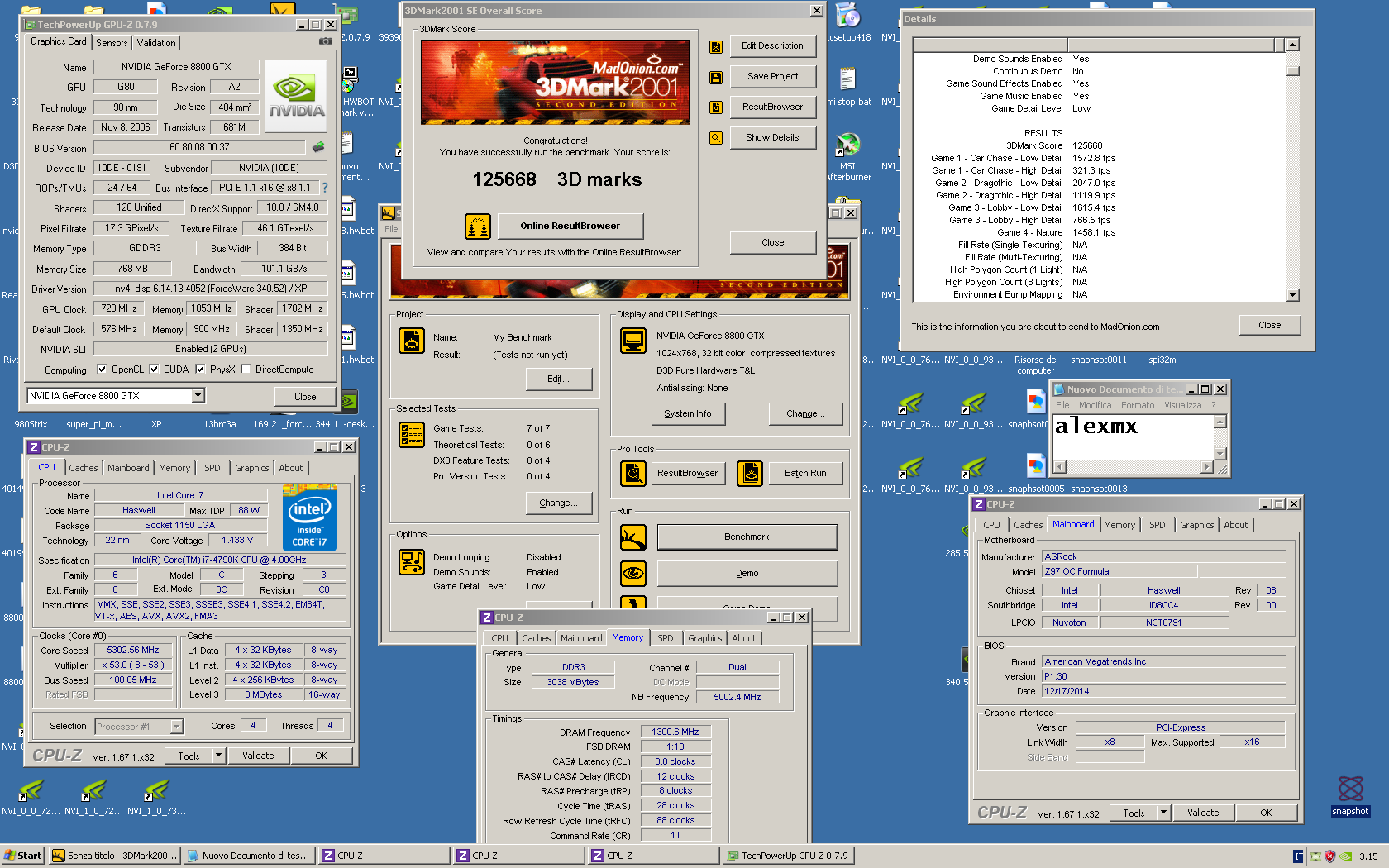The image size is (1389, 868).
Task: Open the Tools dropdown arrow in CPU-Z mainboard window
Action: coord(1163,813)
